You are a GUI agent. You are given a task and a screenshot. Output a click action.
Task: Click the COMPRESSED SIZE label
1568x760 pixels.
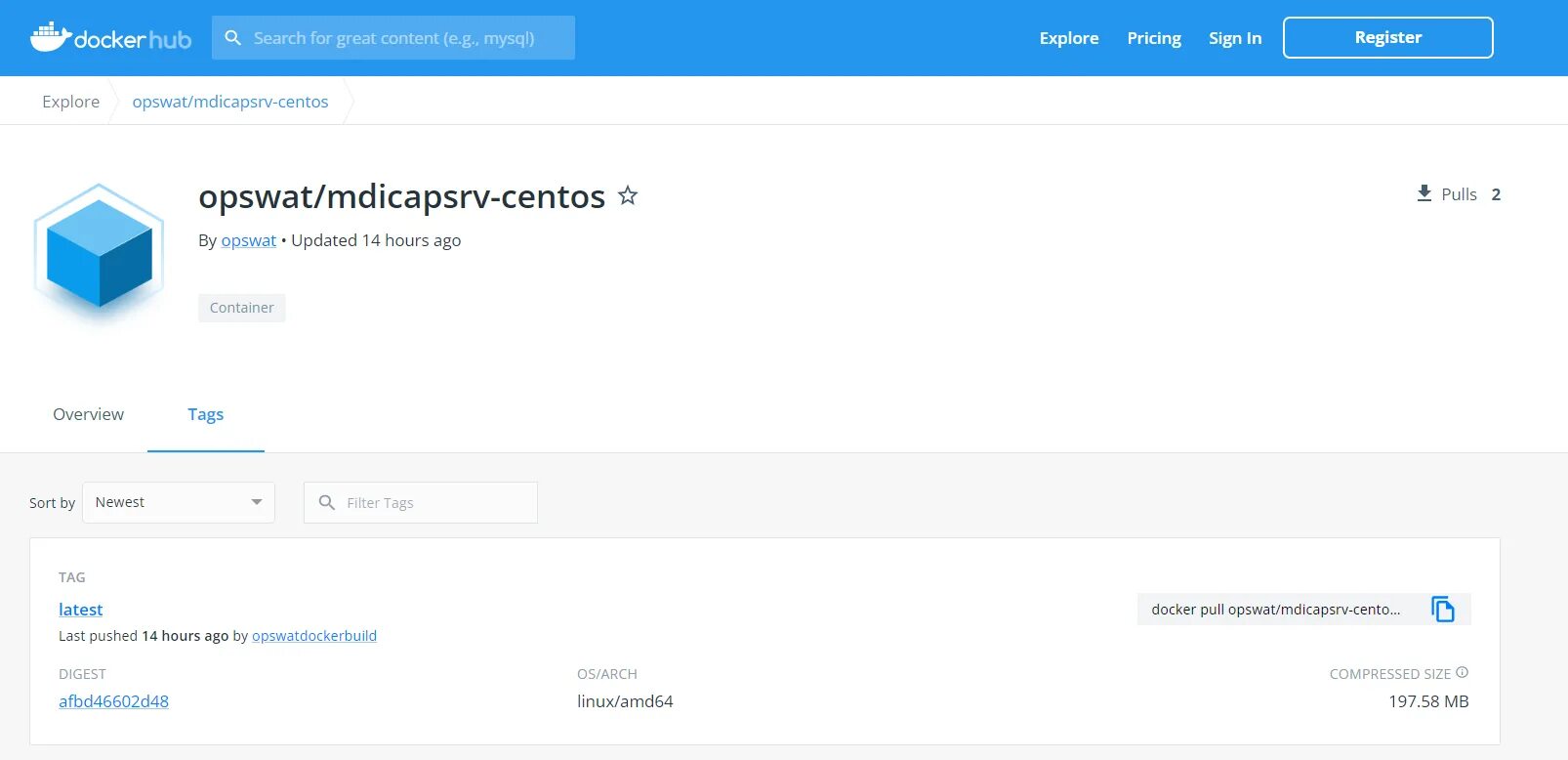point(1390,674)
